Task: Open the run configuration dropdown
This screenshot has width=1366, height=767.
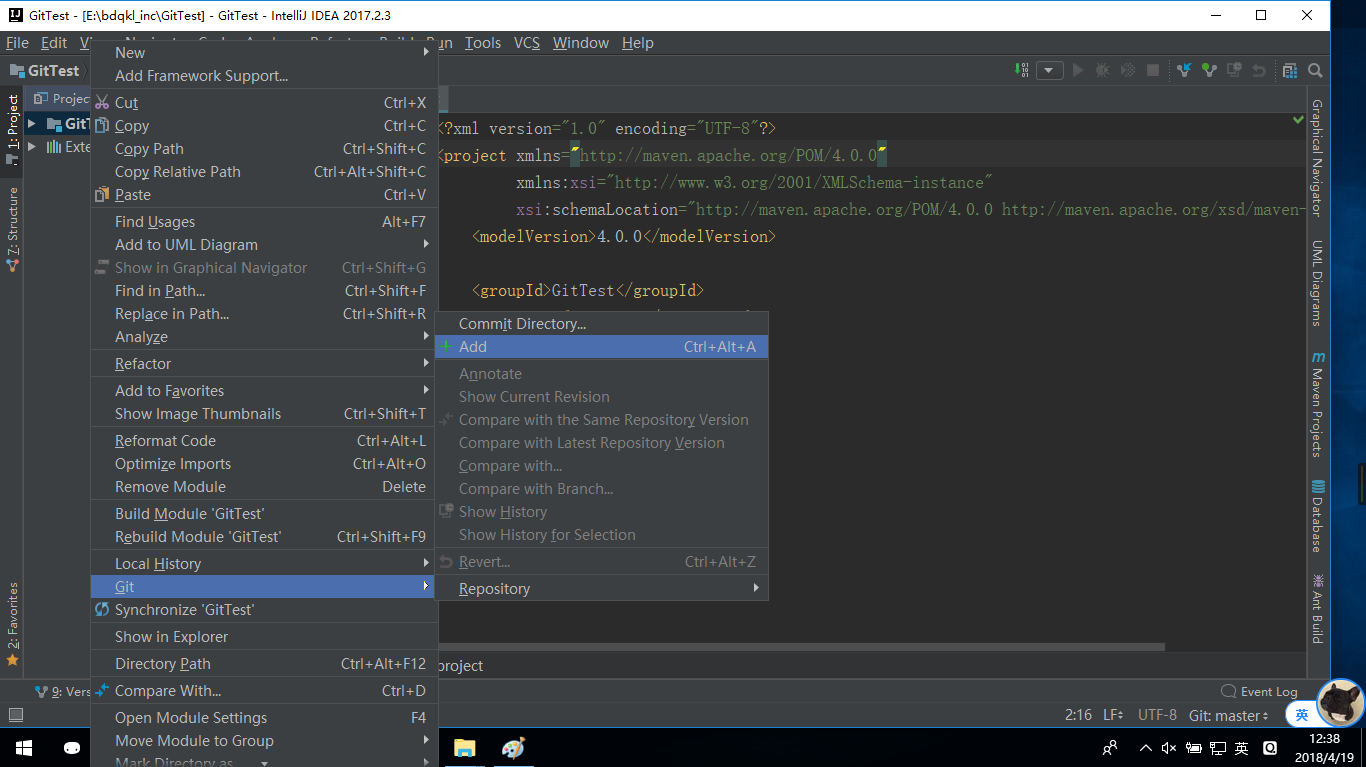Action: pyautogui.click(x=1049, y=70)
